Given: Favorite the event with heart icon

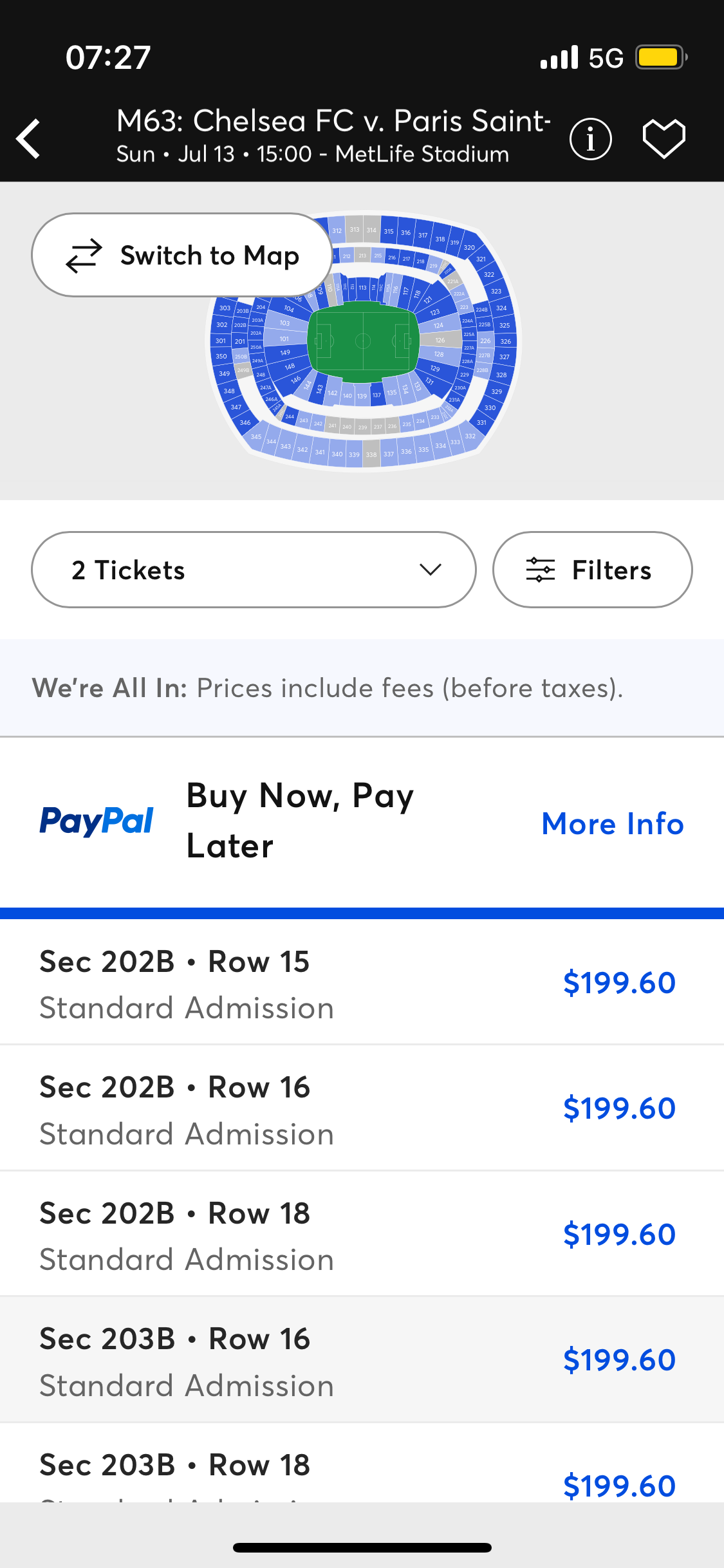Looking at the screenshot, I should [x=664, y=138].
